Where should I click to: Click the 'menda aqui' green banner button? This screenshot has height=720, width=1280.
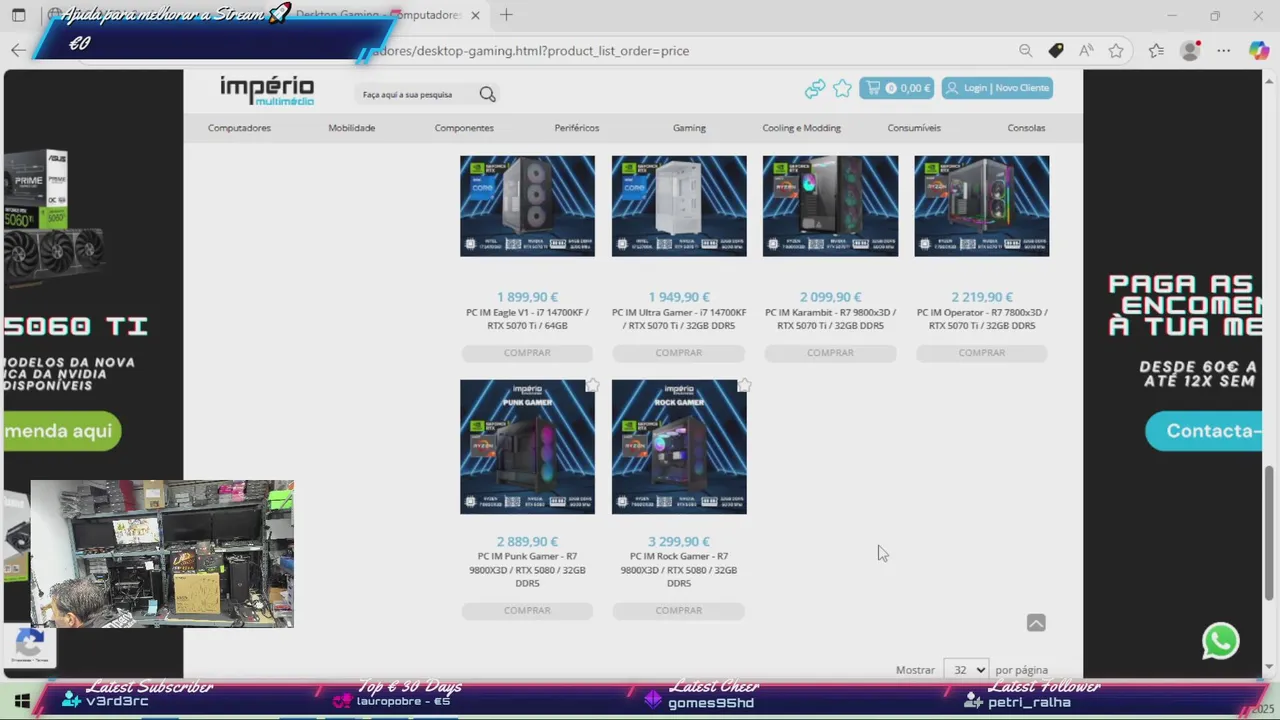pyautogui.click(x=62, y=431)
